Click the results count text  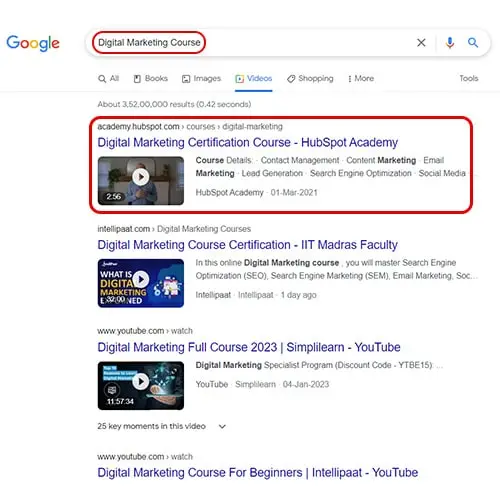pyautogui.click(x=174, y=104)
